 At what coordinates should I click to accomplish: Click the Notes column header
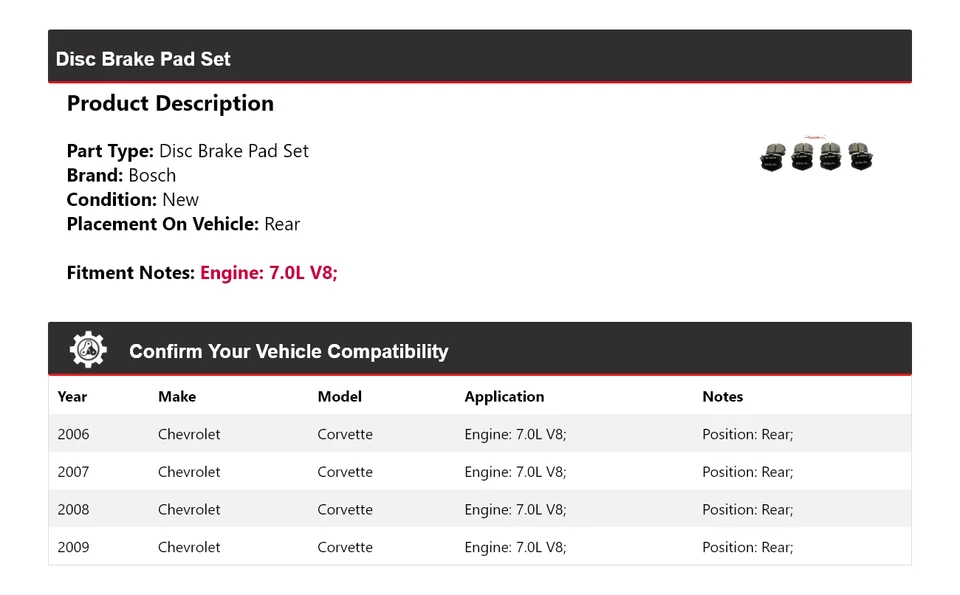722,397
